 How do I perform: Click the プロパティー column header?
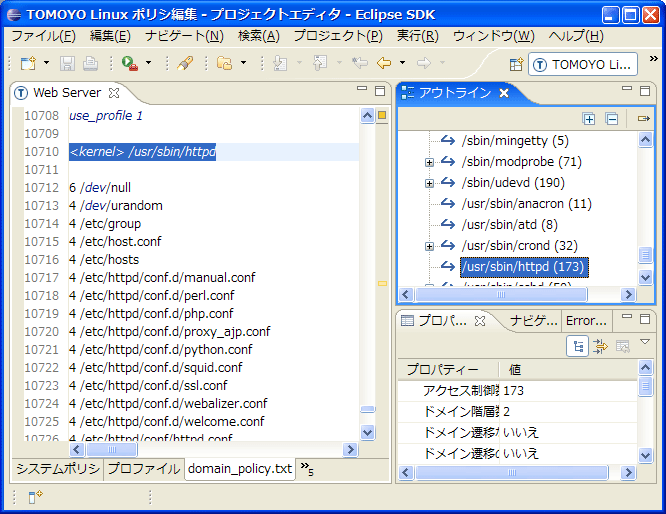[x=448, y=370]
